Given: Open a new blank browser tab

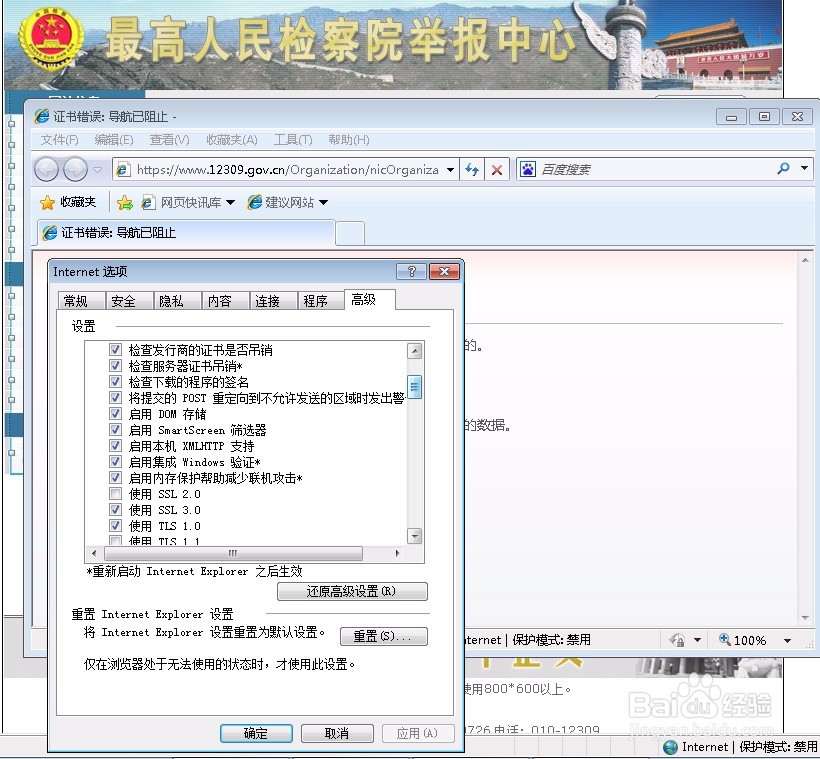Looking at the screenshot, I should coord(350,233).
